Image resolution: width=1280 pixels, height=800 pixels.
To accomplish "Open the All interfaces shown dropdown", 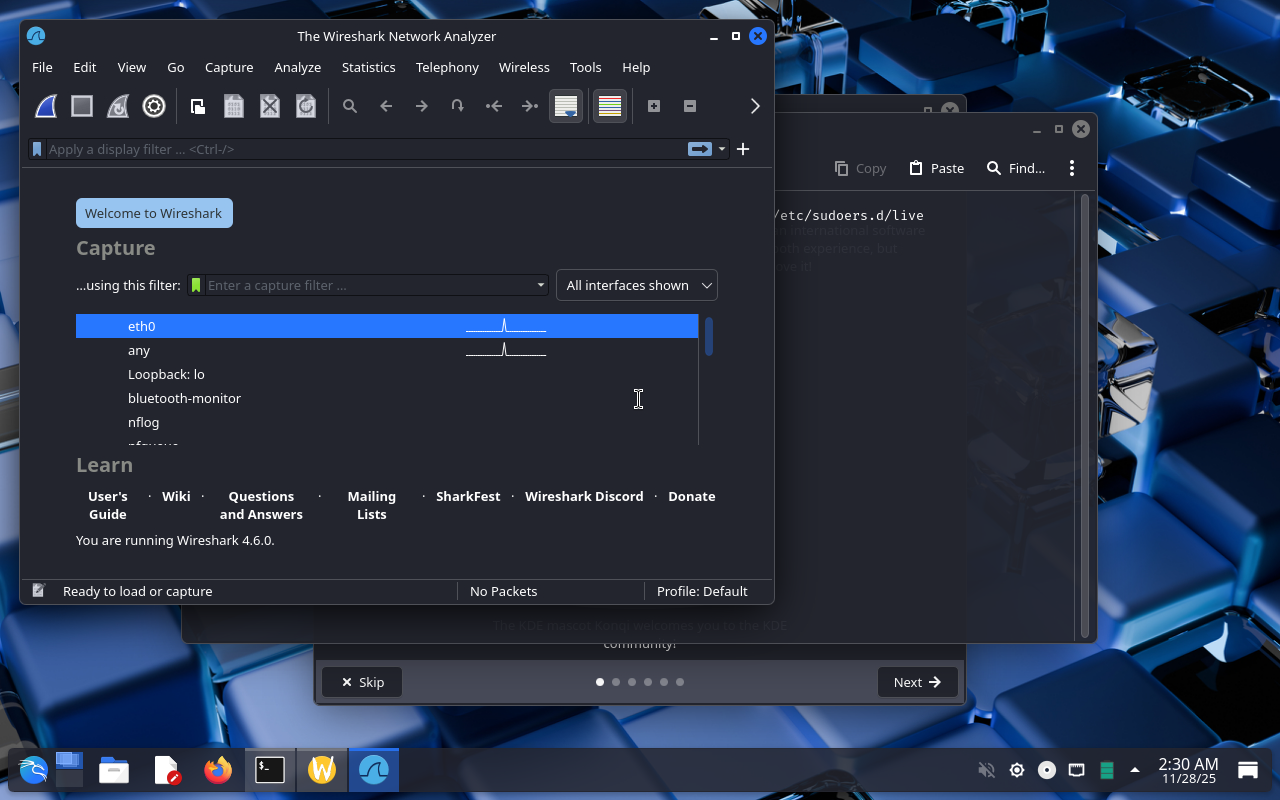I will [x=637, y=285].
